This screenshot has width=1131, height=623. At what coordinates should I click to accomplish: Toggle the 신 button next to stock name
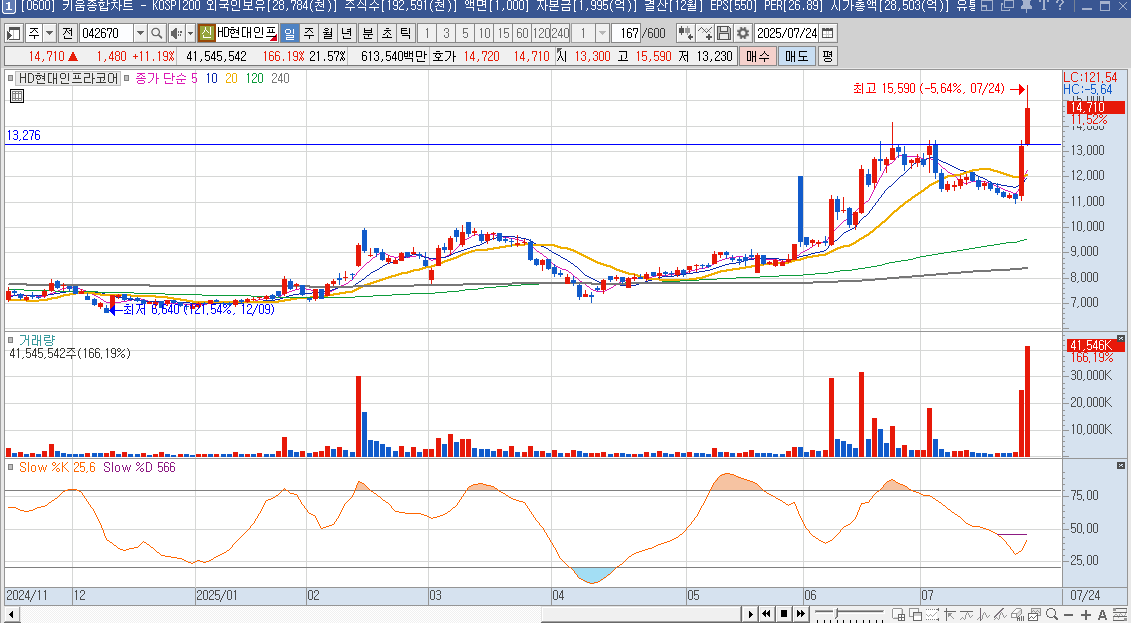206,33
